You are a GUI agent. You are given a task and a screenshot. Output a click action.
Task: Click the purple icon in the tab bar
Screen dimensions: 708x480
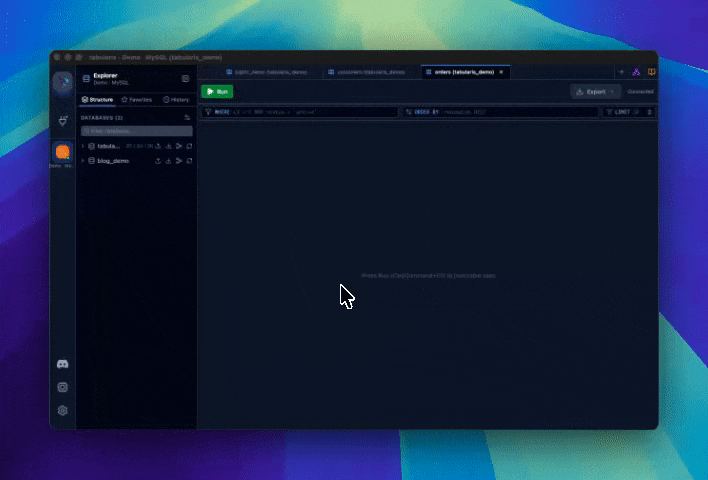click(x=636, y=72)
